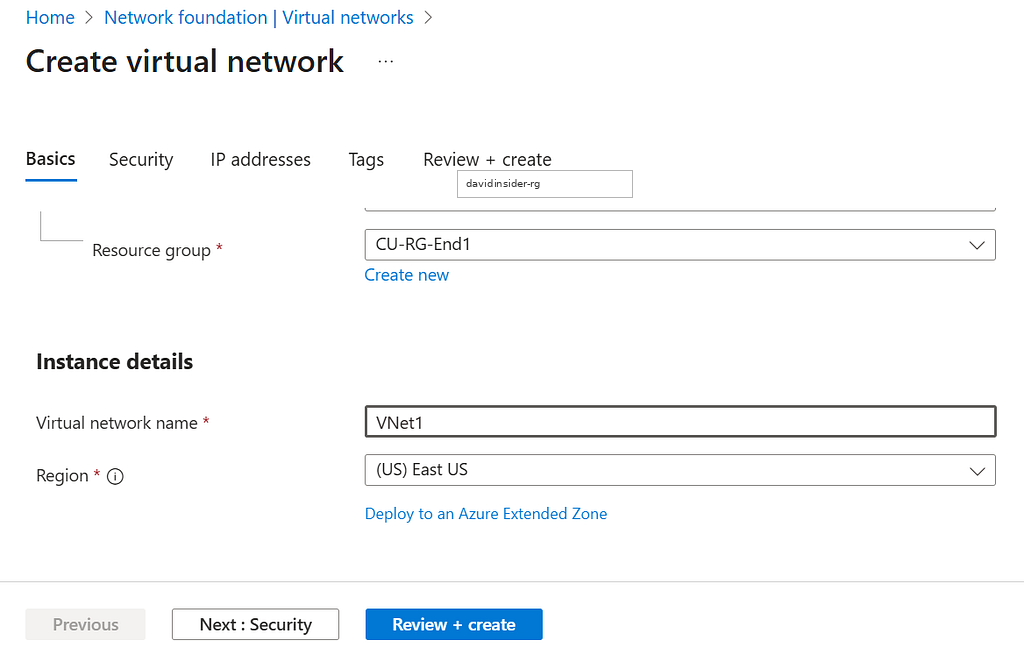Open the ellipsis more options menu
Image resolution: width=1024 pixels, height=663 pixels.
pyautogui.click(x=386, y=61)
